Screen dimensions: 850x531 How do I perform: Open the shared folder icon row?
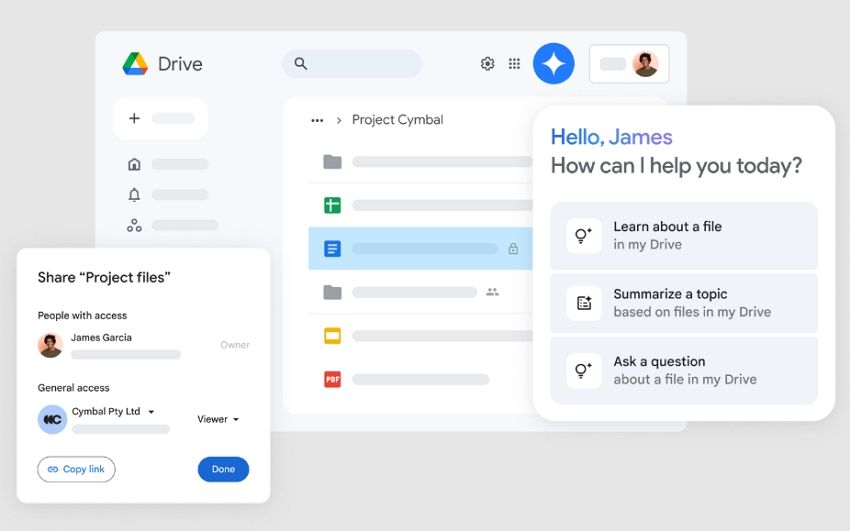(x=420, y=293)
